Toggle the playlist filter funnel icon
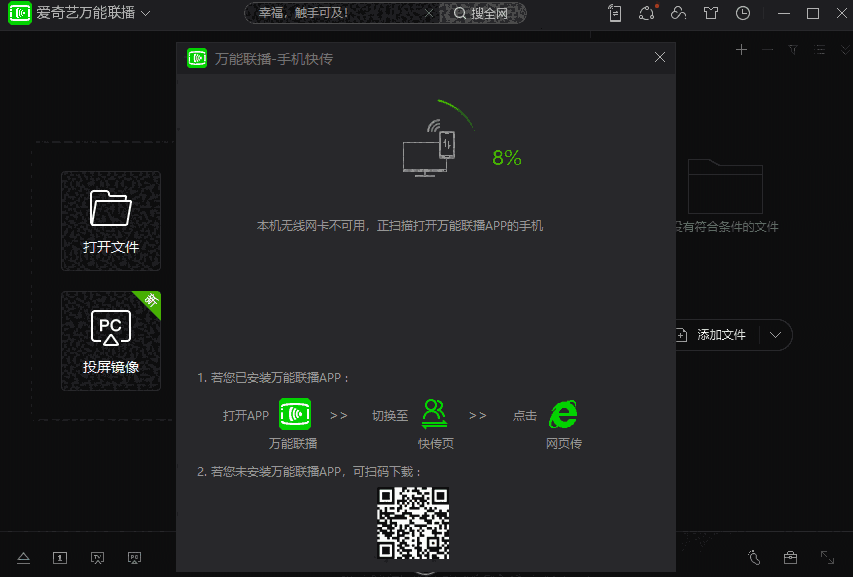The height and width of the screenshot is (577, 853). 793,49
